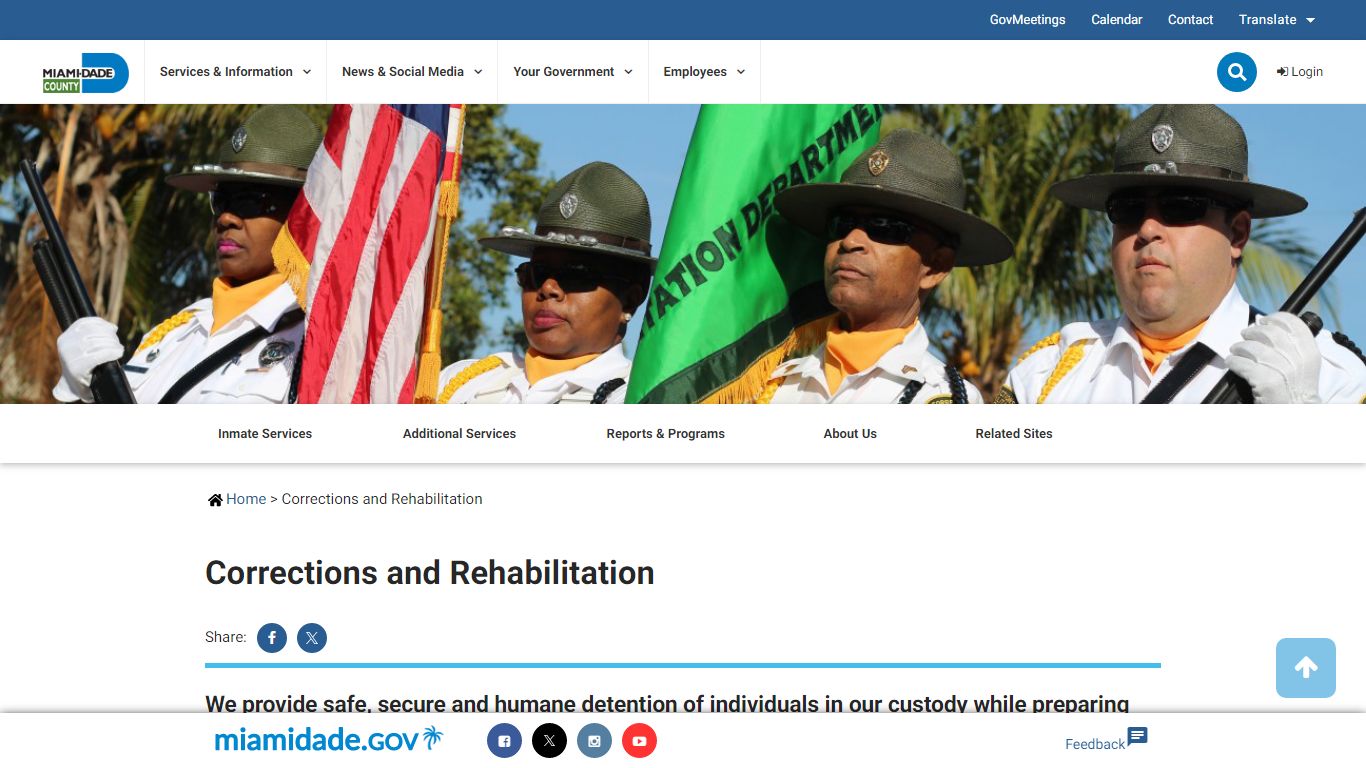The image size is (1366, 768).
Task: Click the Feedback link text
Action: point(1095,744)
